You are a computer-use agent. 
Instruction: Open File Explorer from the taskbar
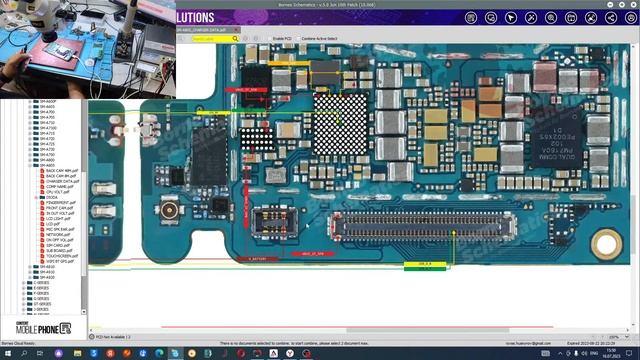click(77, 353)
